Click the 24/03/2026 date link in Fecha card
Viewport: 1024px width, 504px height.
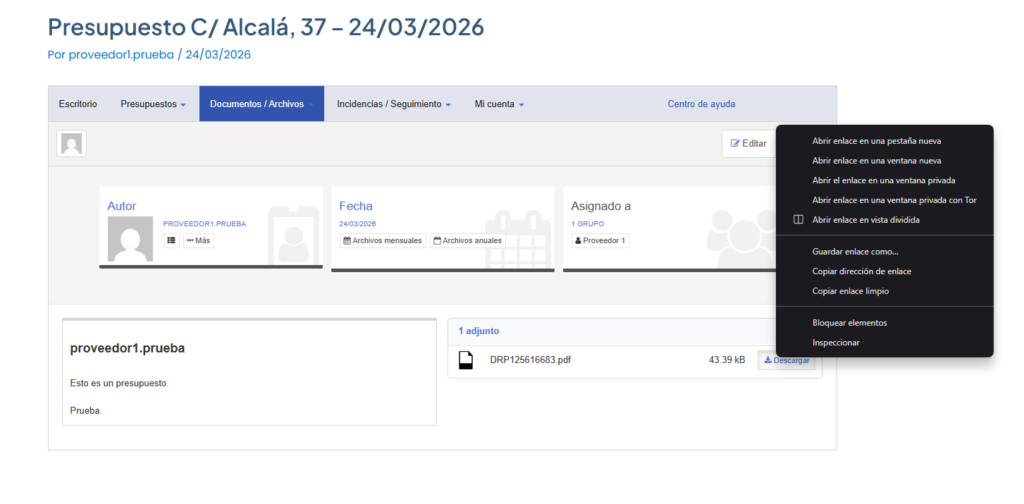click(x=357, y=223)
